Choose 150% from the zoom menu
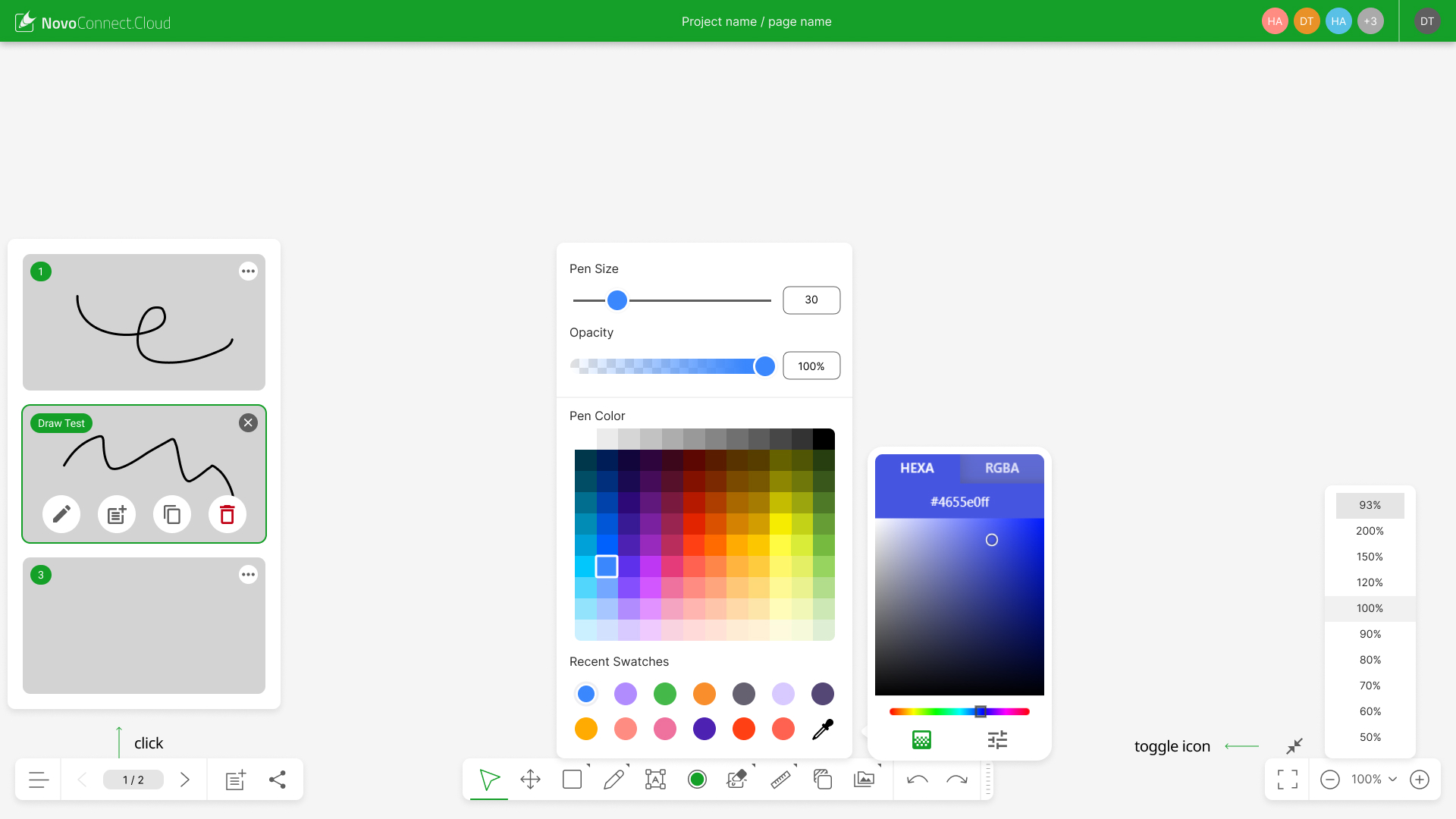This screenshot has height=819, width=1456. (x=1370, y=557)
